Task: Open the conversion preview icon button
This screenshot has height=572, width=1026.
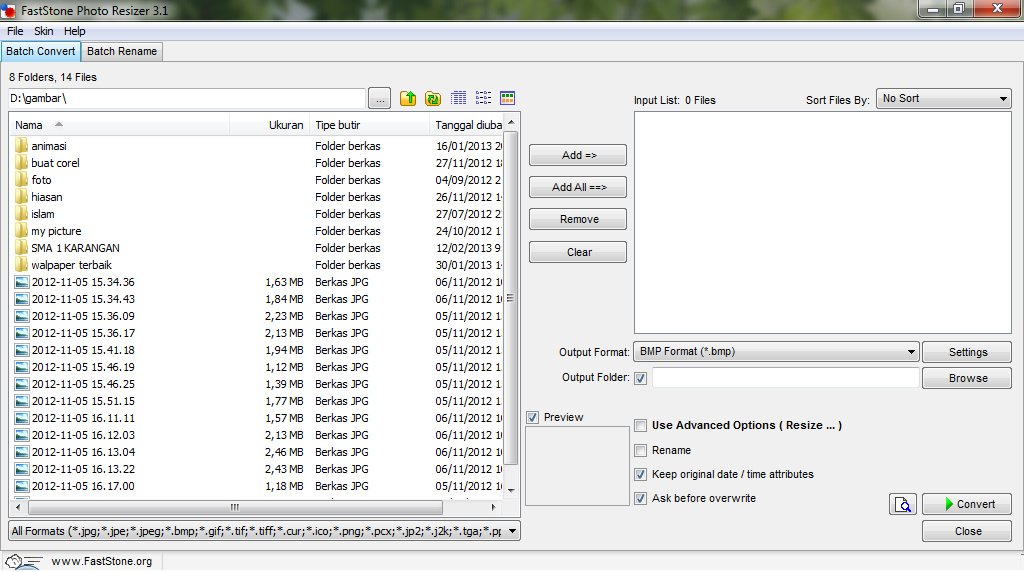Action: pyautogui.click(x=902, y=505)
